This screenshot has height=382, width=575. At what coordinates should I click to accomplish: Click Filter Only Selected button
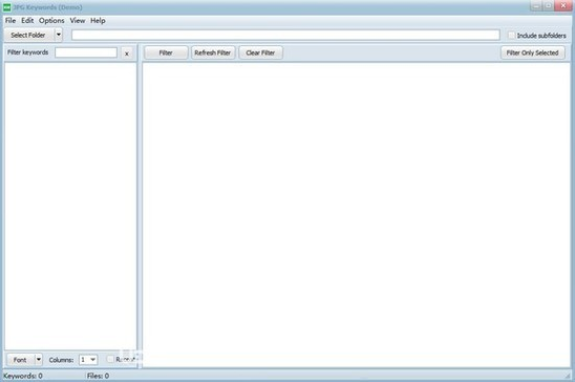coord(532,53)
